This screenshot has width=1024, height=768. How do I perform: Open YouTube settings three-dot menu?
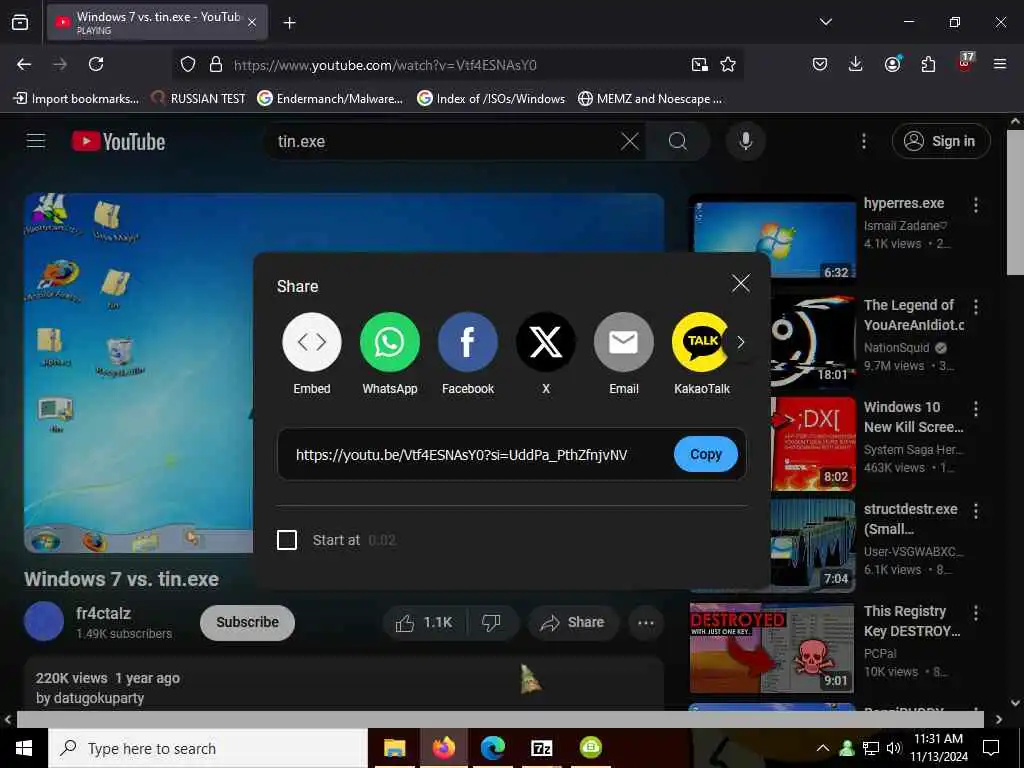pyautogui.click(x=863, y=141)
